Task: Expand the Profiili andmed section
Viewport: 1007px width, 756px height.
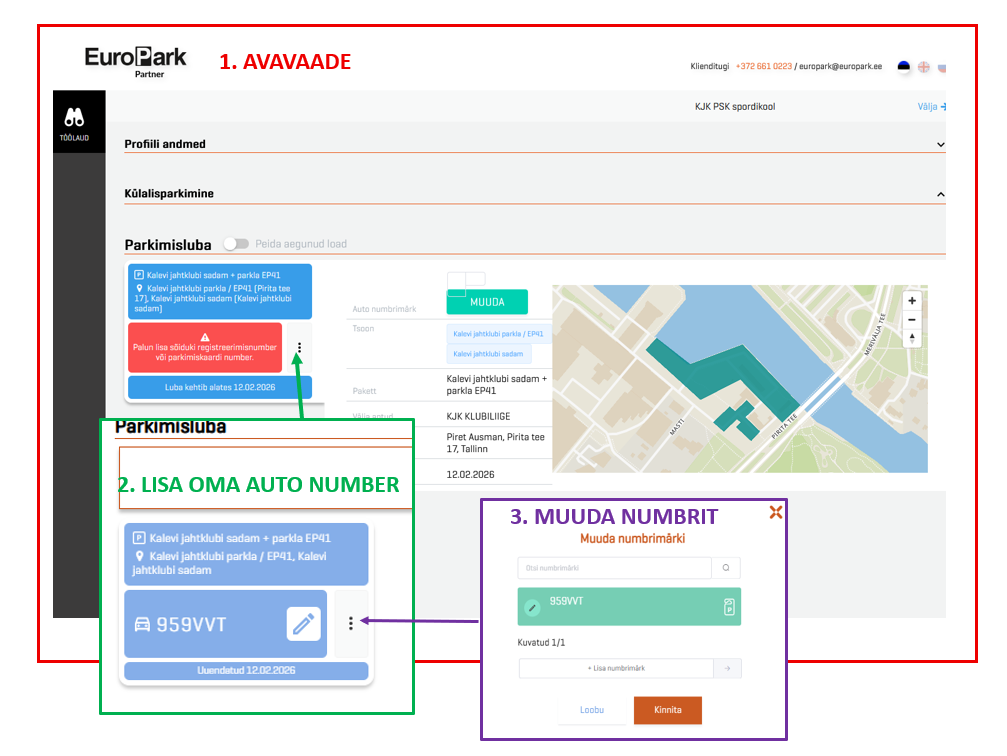Action: point(939,145)
